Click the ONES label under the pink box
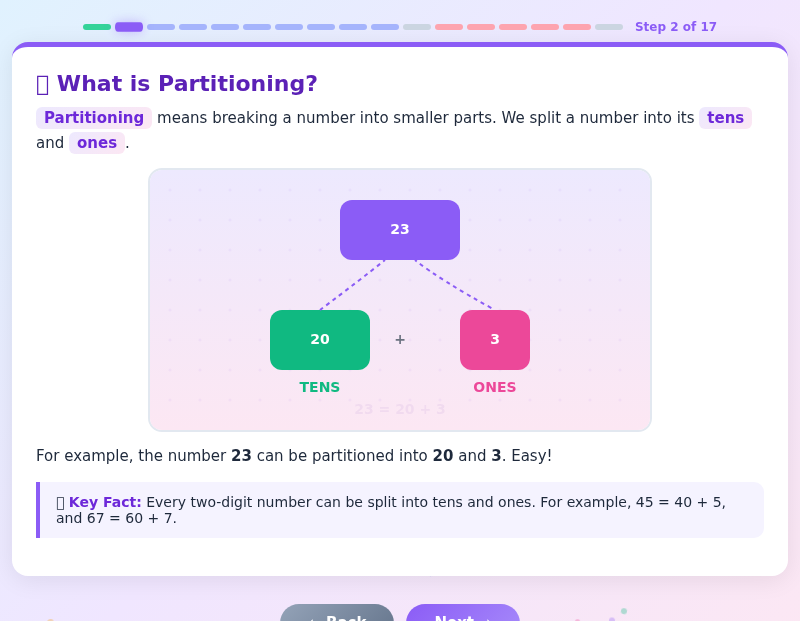The image size is (800, 621). tap(494, 387)
